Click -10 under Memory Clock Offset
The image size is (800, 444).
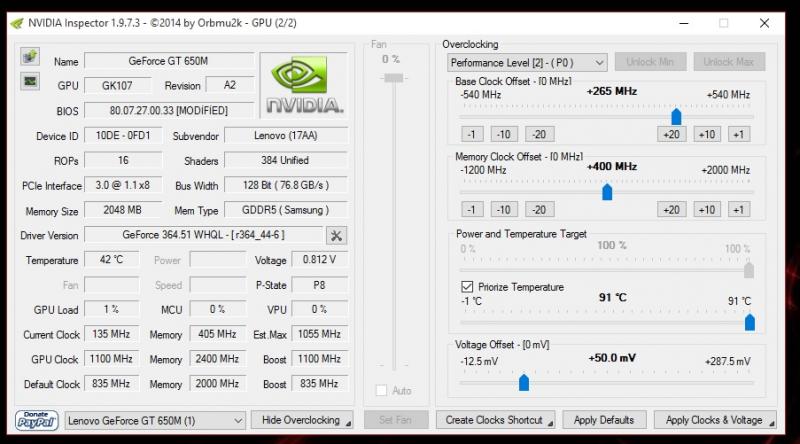coord(505,209)
